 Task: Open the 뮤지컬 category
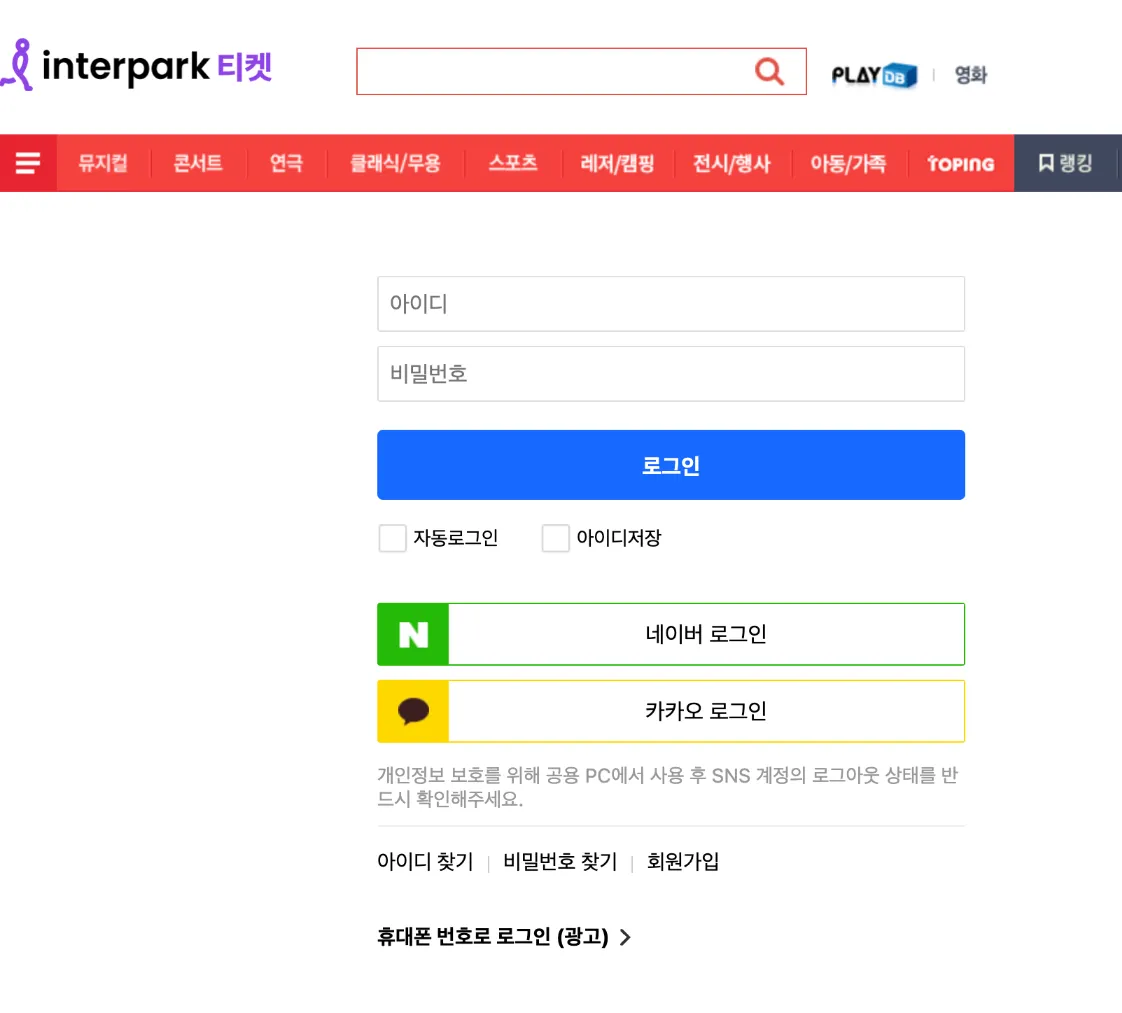click(x=103, y=163)
